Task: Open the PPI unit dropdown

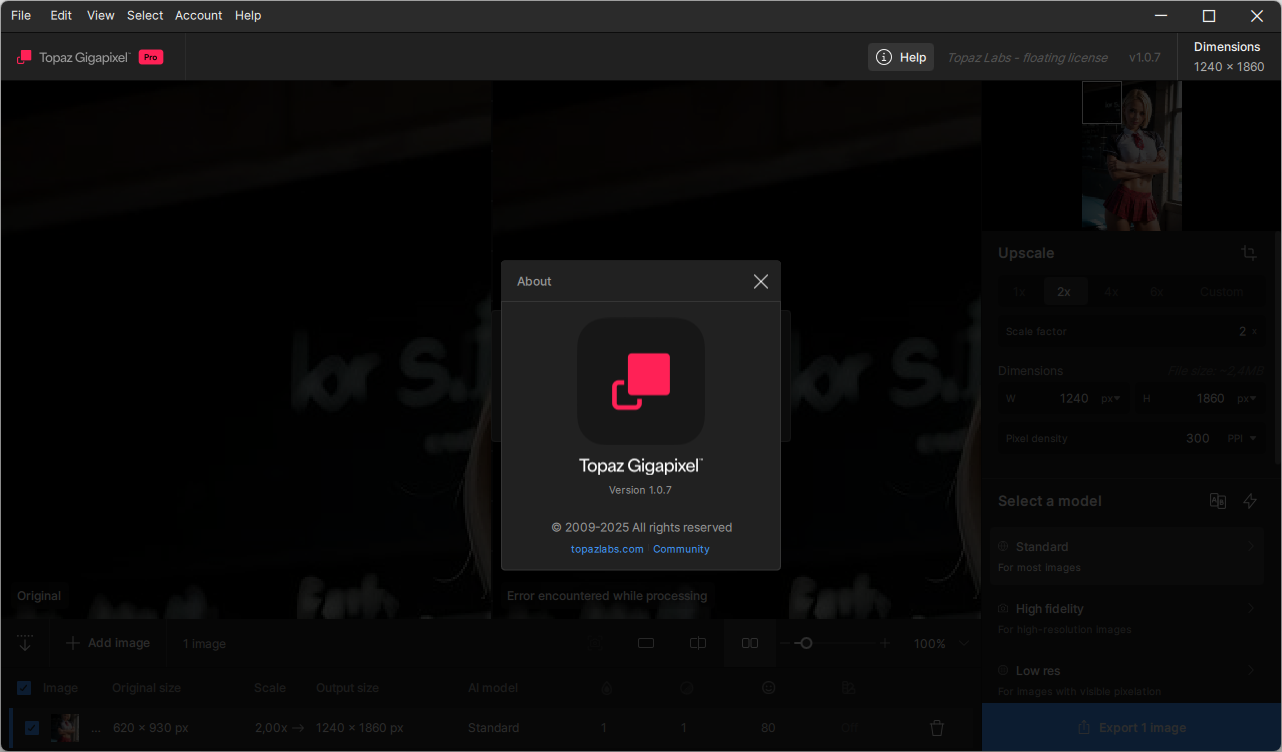Action: coord(1240,438)
